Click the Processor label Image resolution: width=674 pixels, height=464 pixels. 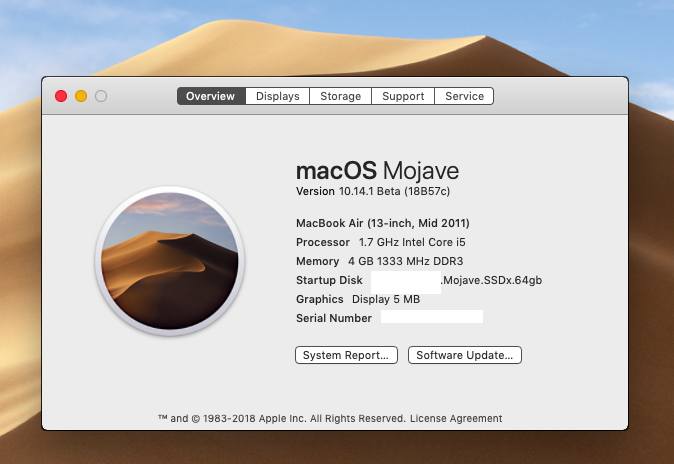[323, 242]
